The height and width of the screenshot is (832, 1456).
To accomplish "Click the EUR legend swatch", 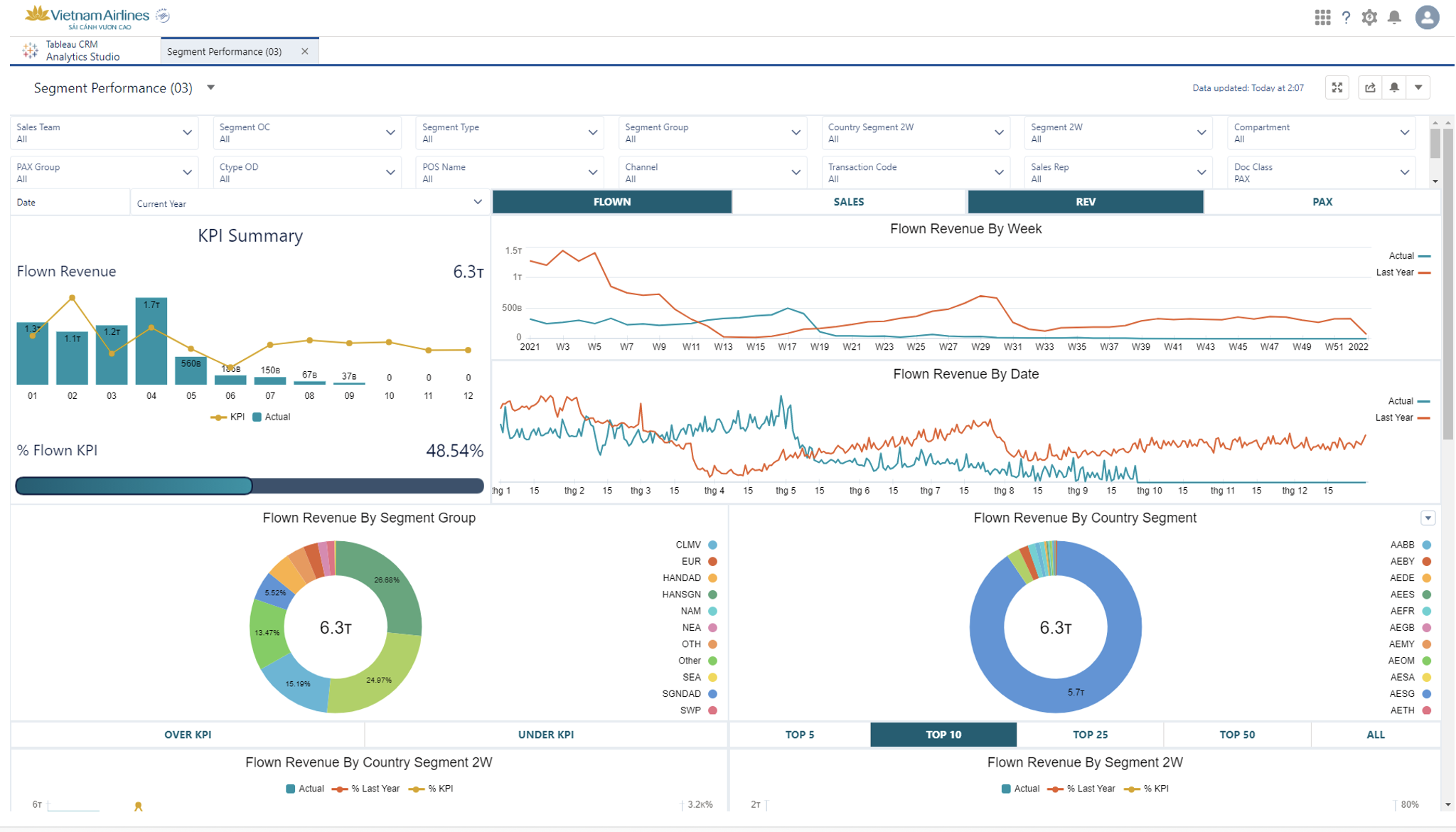I will [x=712, y=561].
